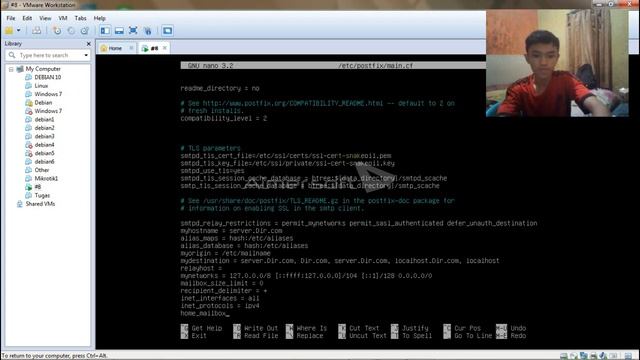Close the Library panel
The width and height of the screenshot is (640, 360).
[x=89, y=44]
